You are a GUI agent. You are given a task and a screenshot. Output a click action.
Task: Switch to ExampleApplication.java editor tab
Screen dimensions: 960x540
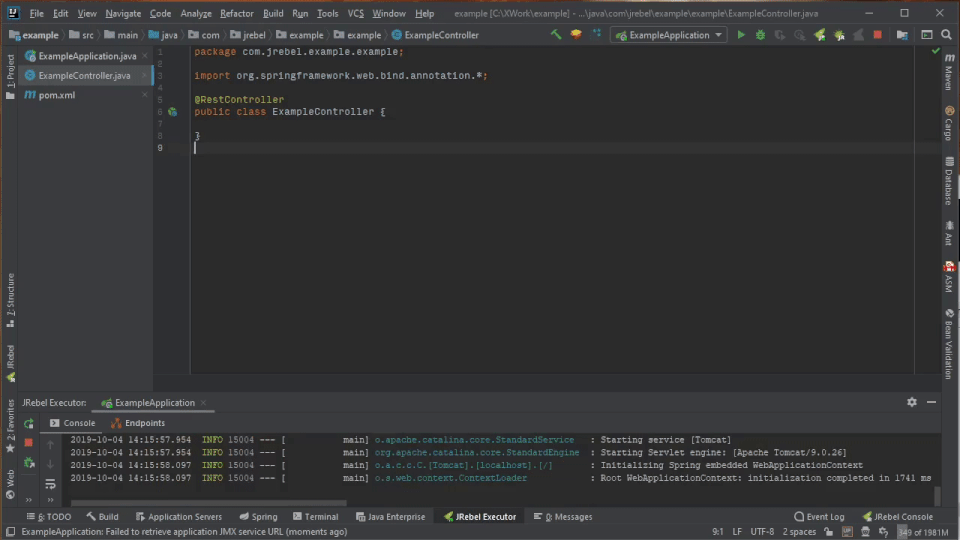[x=87, y=56]
